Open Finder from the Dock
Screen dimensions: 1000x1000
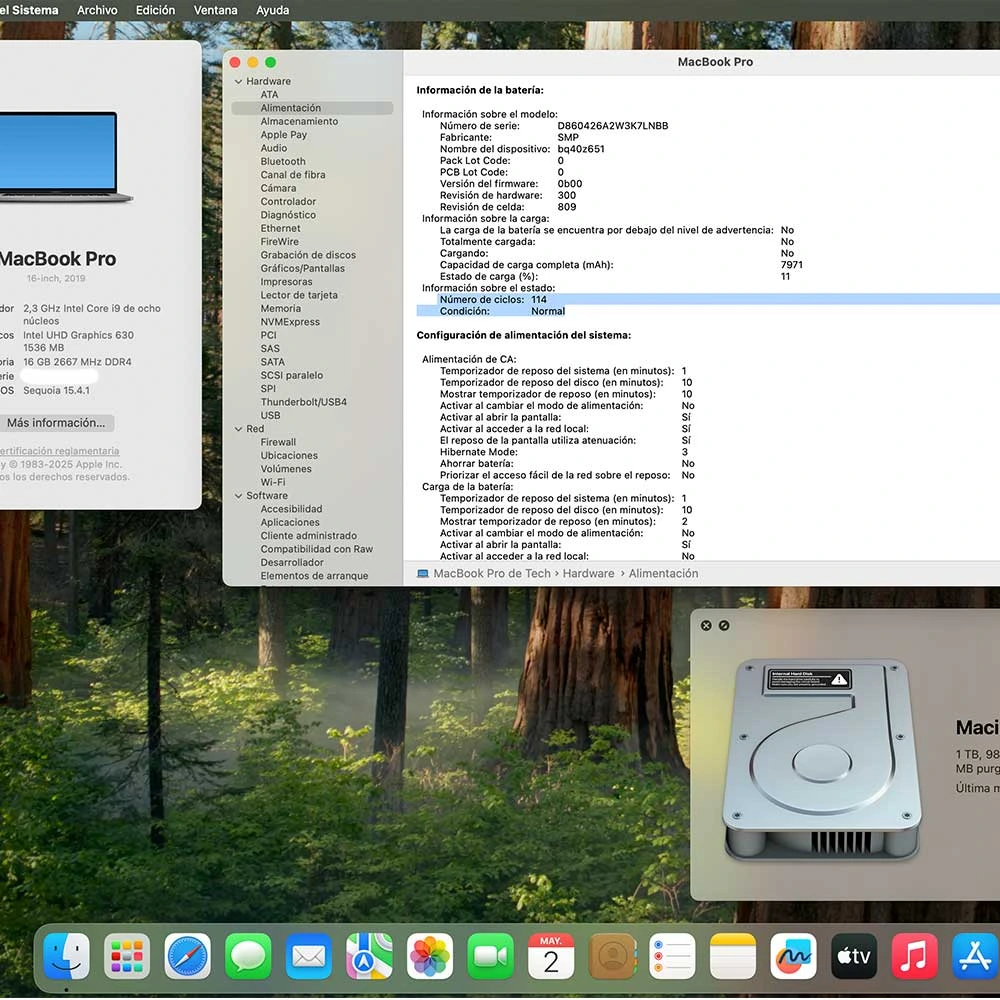click(66, 956)
